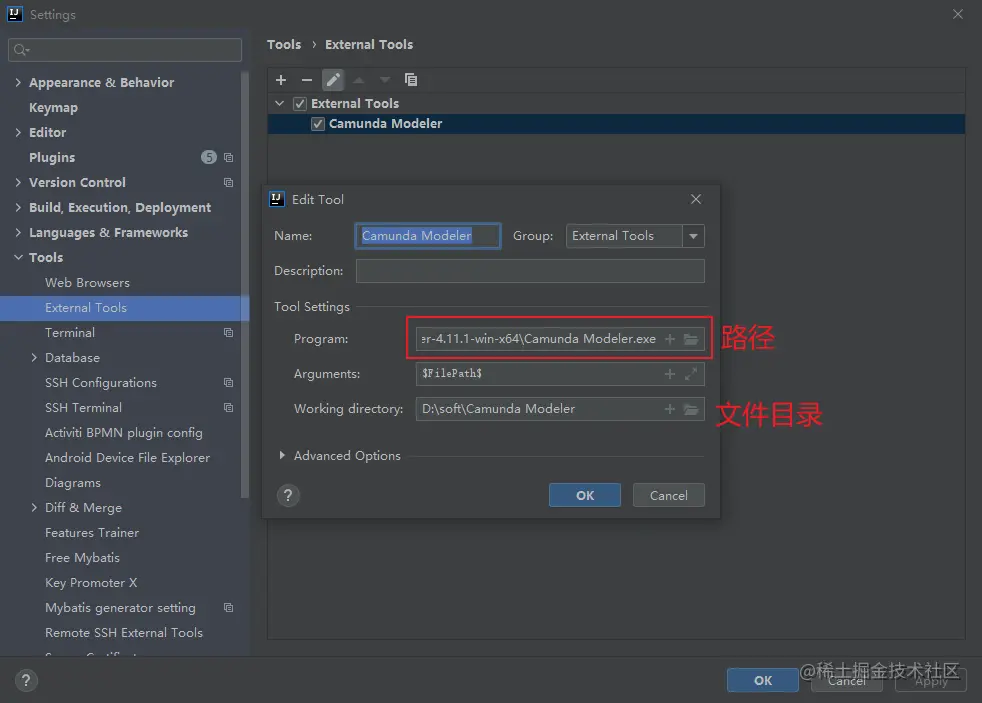Click the Plugins update count badge
The height and width of the screenshot is (703, 982).
(209, 157)
